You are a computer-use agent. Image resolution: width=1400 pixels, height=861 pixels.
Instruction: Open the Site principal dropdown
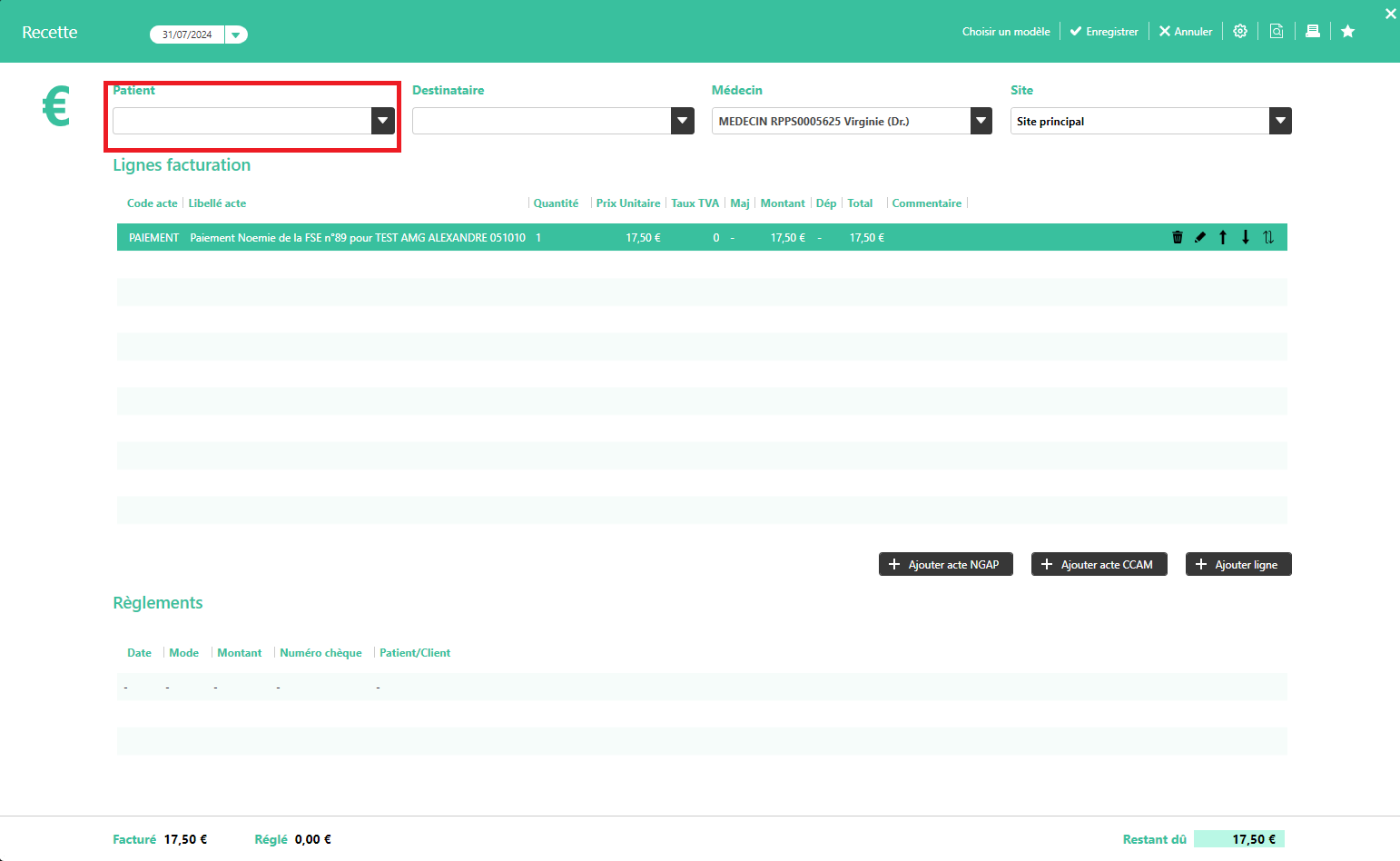[x=1280, y=121]
